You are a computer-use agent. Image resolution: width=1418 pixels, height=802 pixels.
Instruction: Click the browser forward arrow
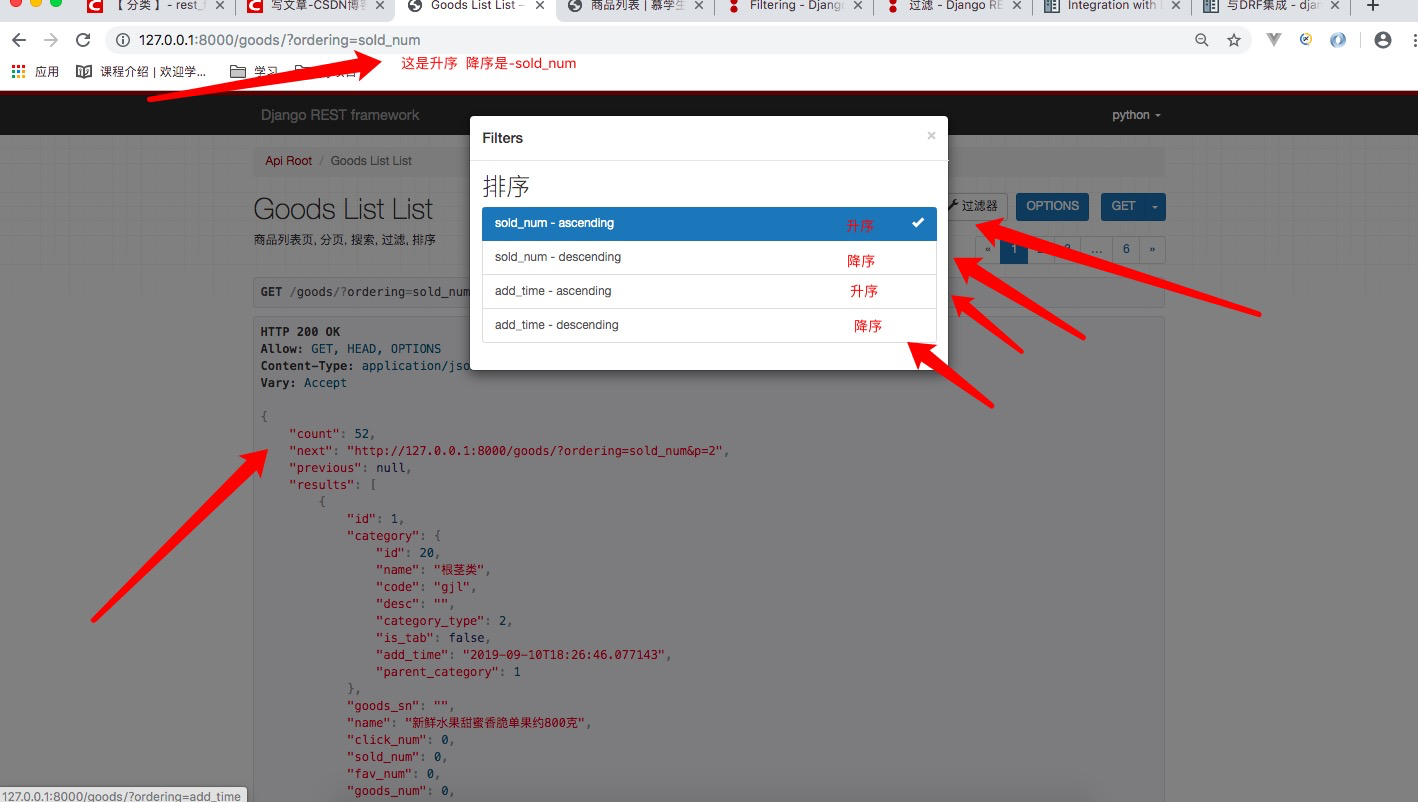[51, 40]
